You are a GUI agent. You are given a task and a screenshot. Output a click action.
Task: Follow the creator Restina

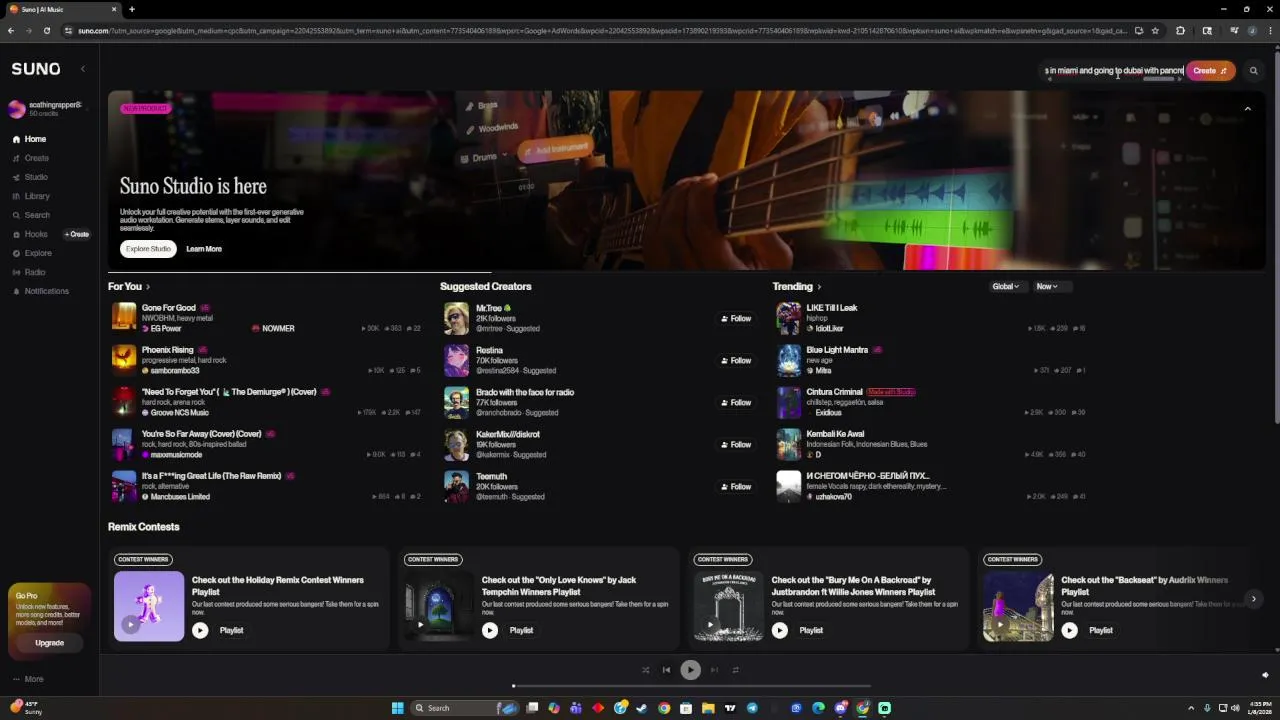coord(735,361)
